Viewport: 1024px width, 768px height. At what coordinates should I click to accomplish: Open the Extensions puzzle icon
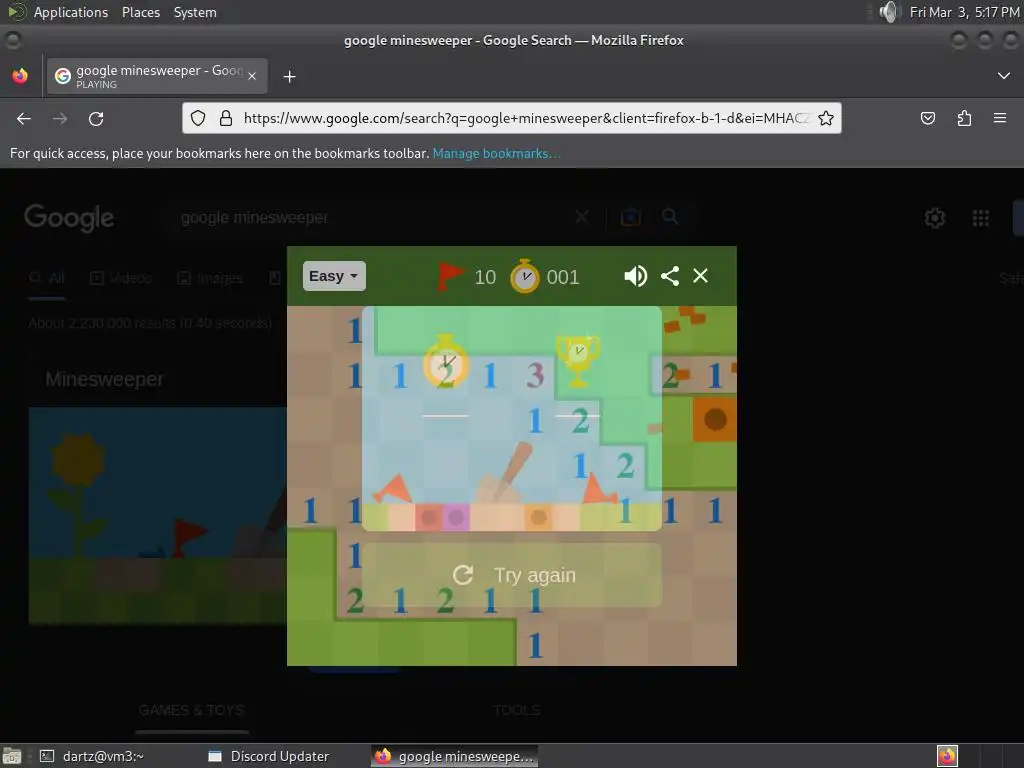point(964,118)
